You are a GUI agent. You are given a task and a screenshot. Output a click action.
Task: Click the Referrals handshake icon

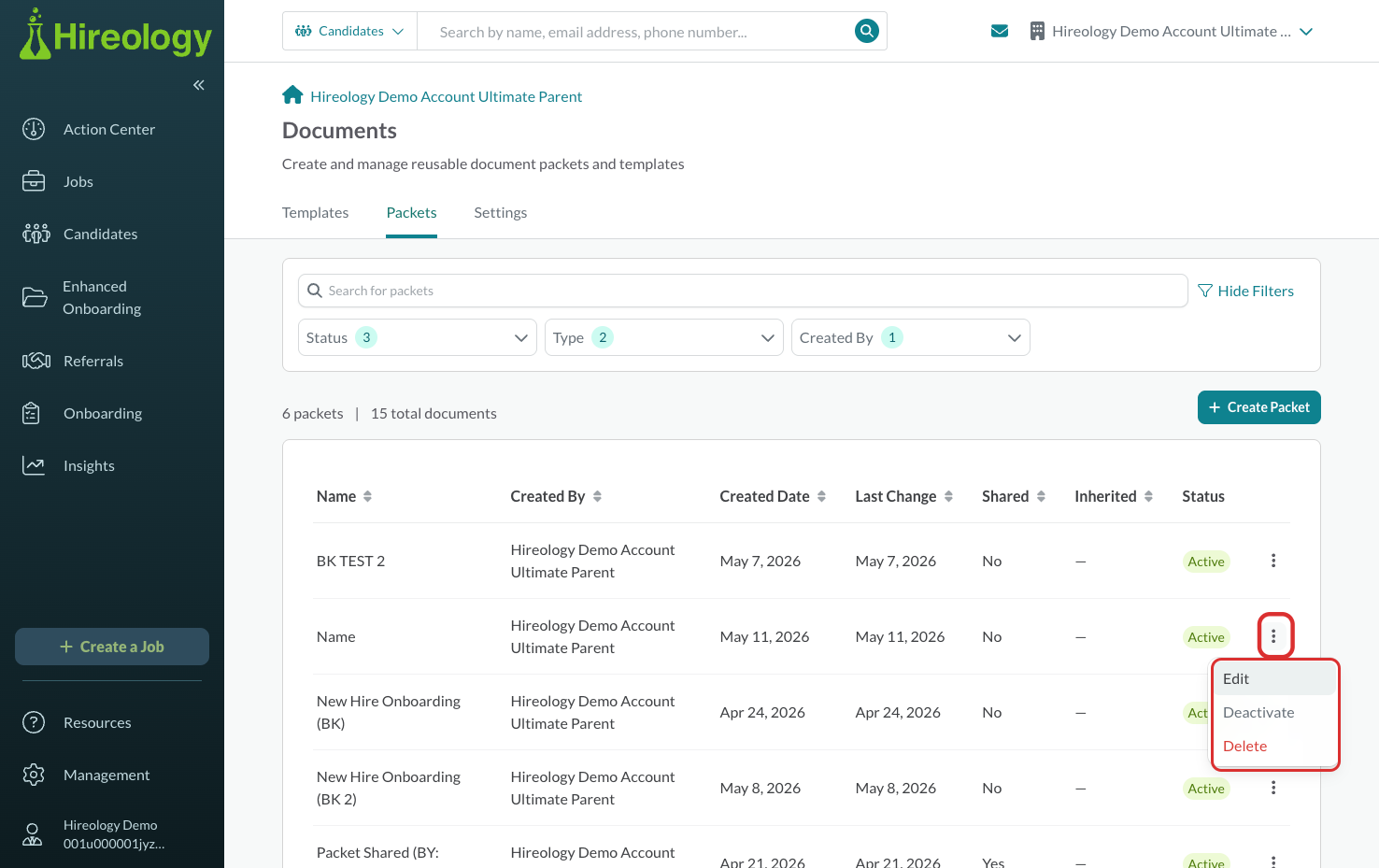36,361
